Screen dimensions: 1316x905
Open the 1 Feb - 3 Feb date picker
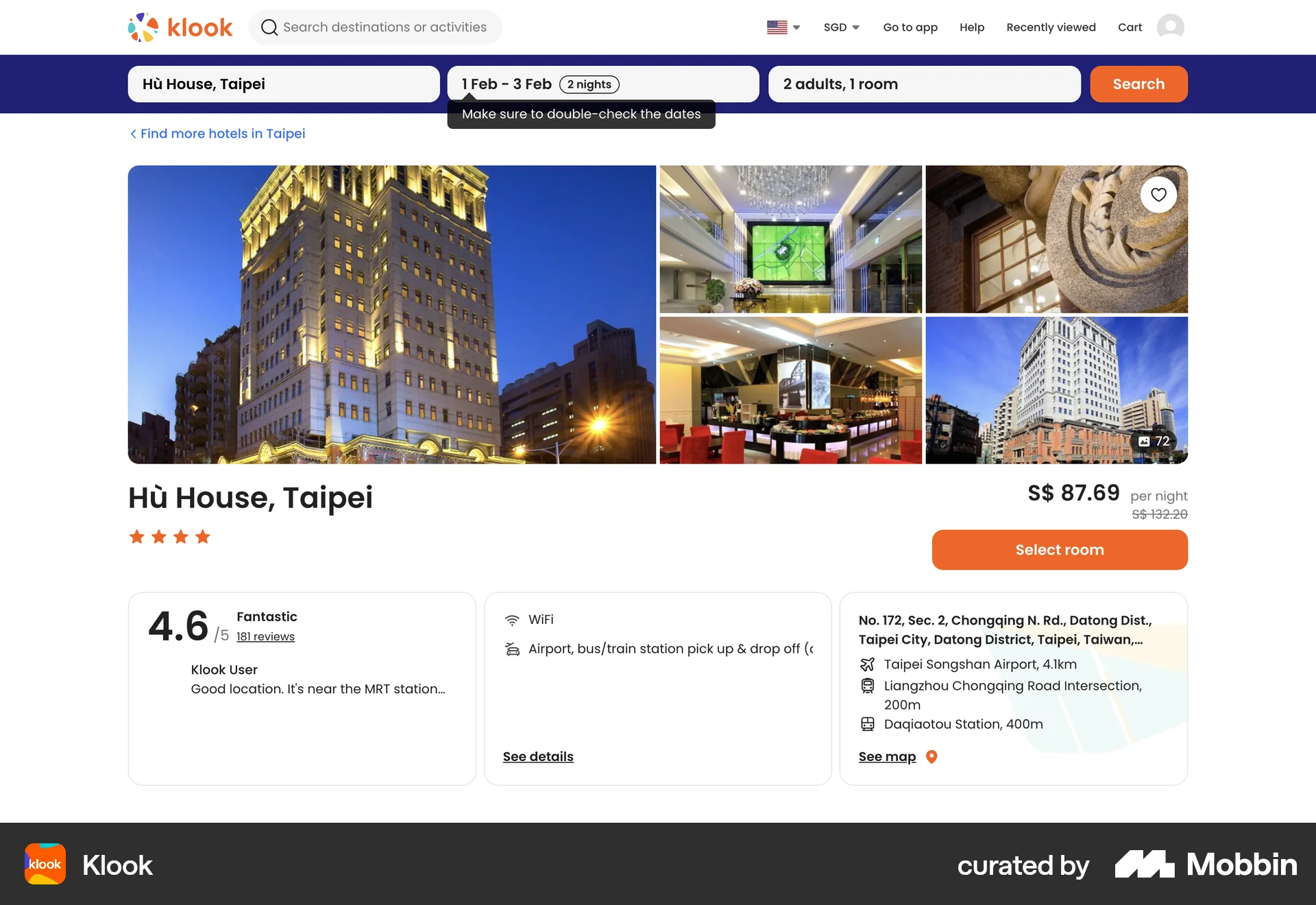[603, 84]
